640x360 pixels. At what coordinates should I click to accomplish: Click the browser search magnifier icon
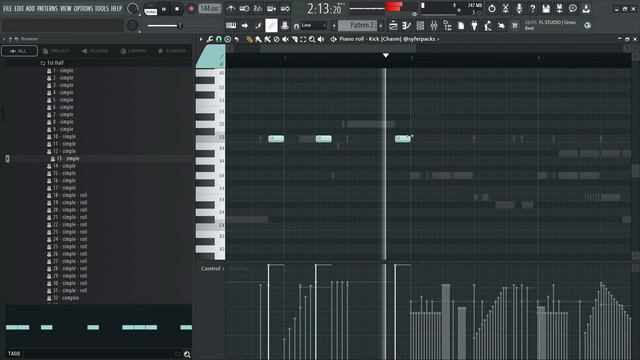coord(187,354)
